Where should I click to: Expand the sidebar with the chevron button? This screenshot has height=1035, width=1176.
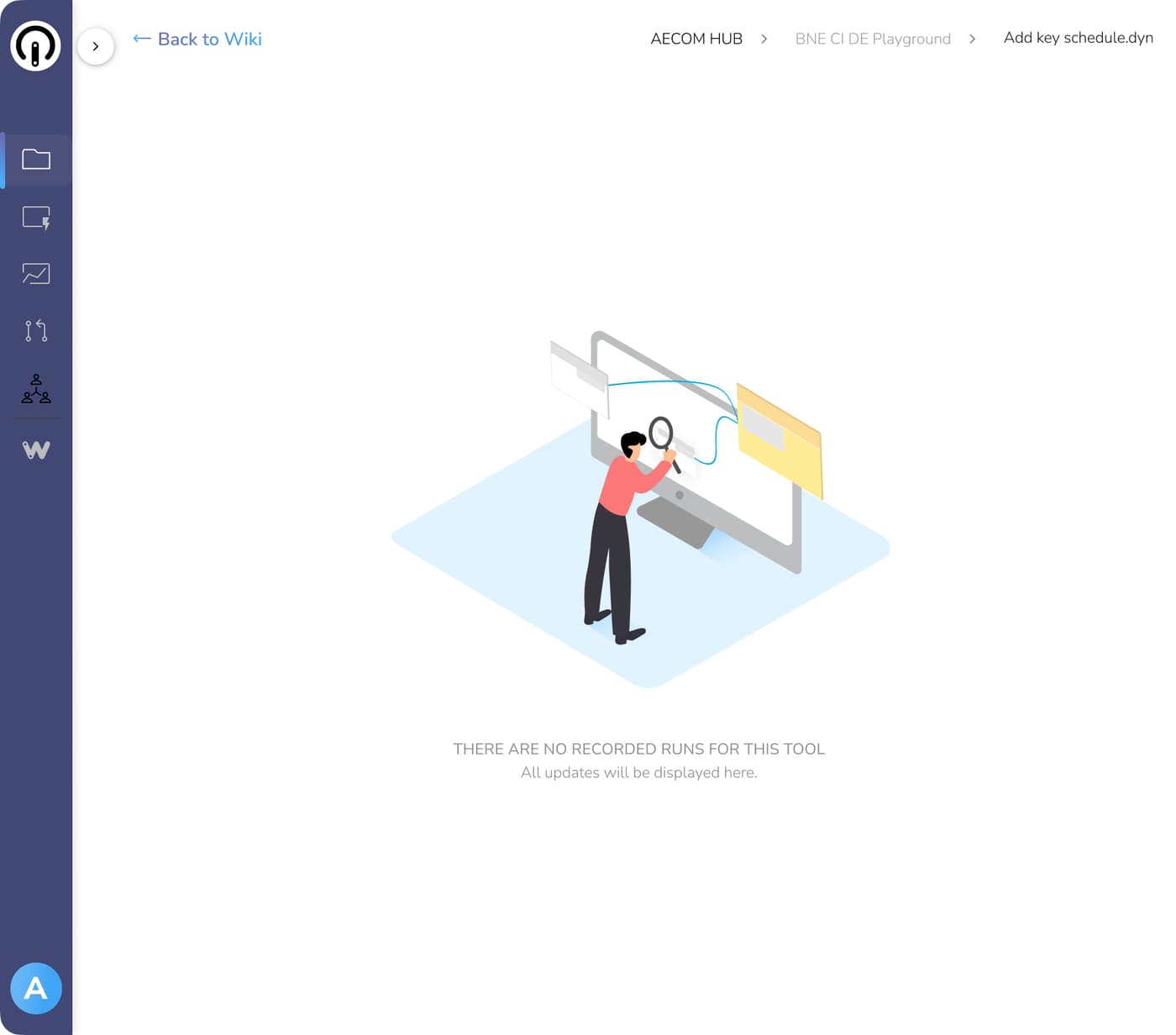[x=96, y=46]
